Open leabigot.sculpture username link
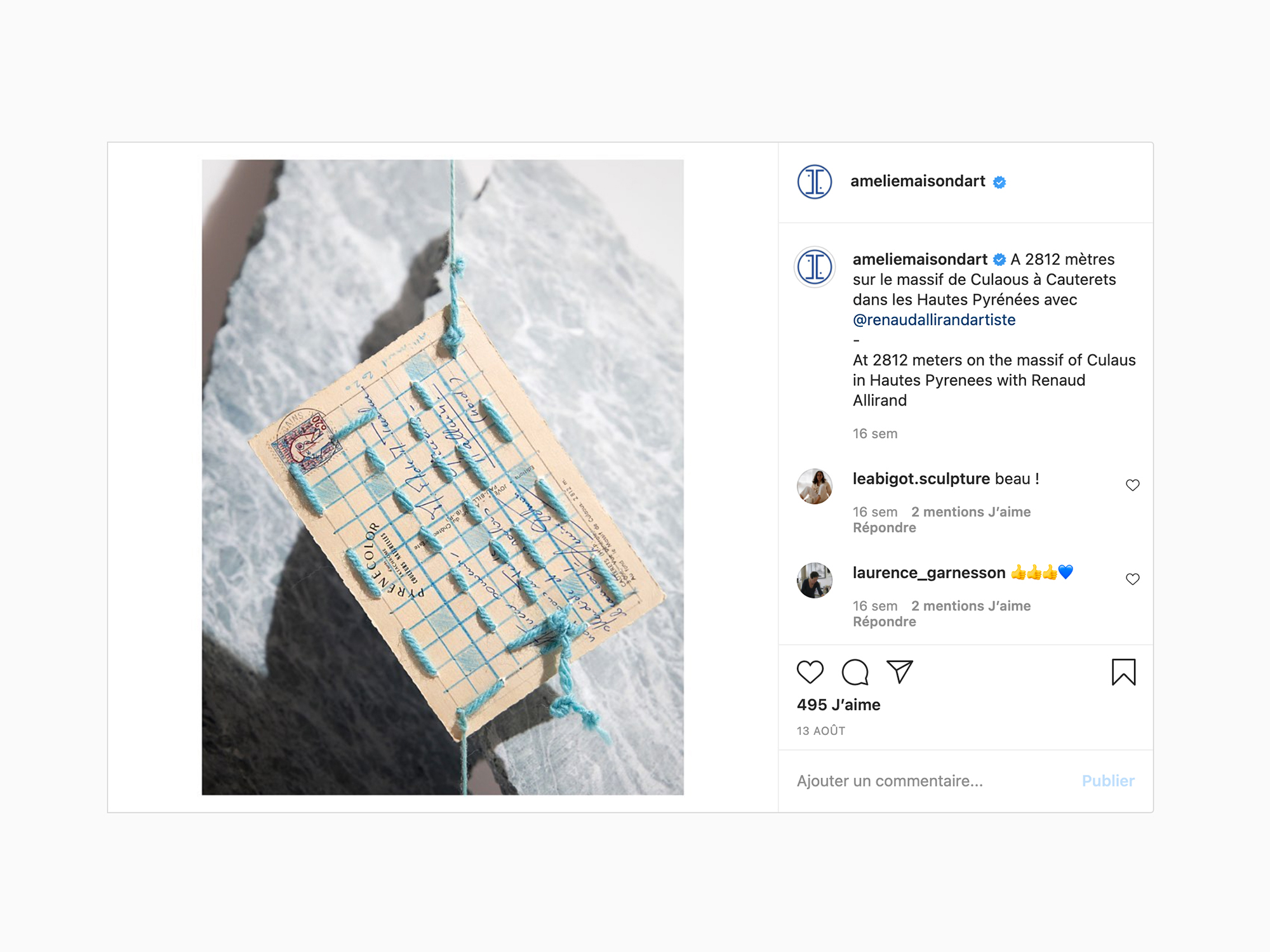The width and height of the screenshot is (1270, 952). point(921,479)
